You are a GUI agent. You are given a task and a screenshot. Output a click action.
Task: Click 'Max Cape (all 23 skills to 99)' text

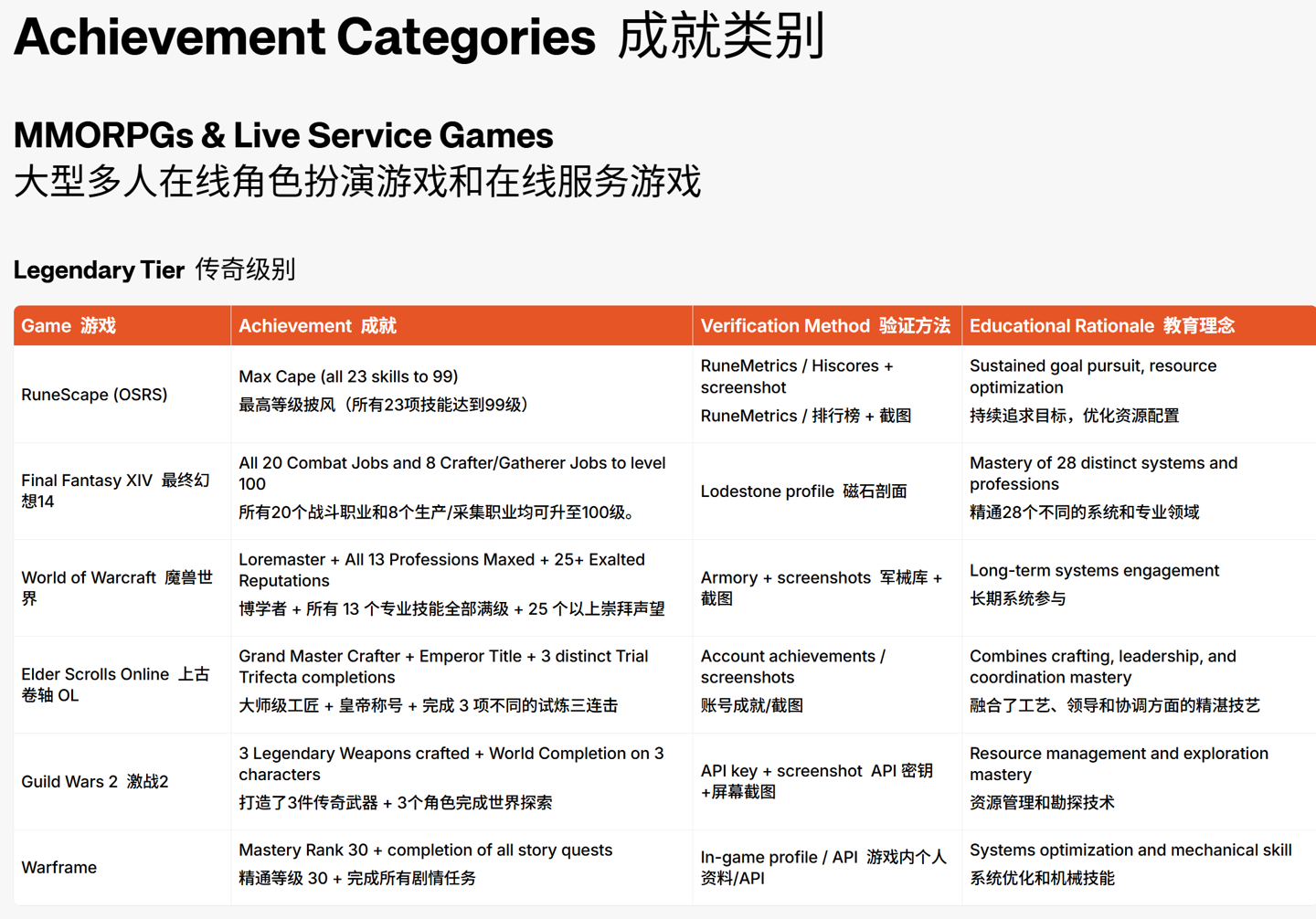348,376
